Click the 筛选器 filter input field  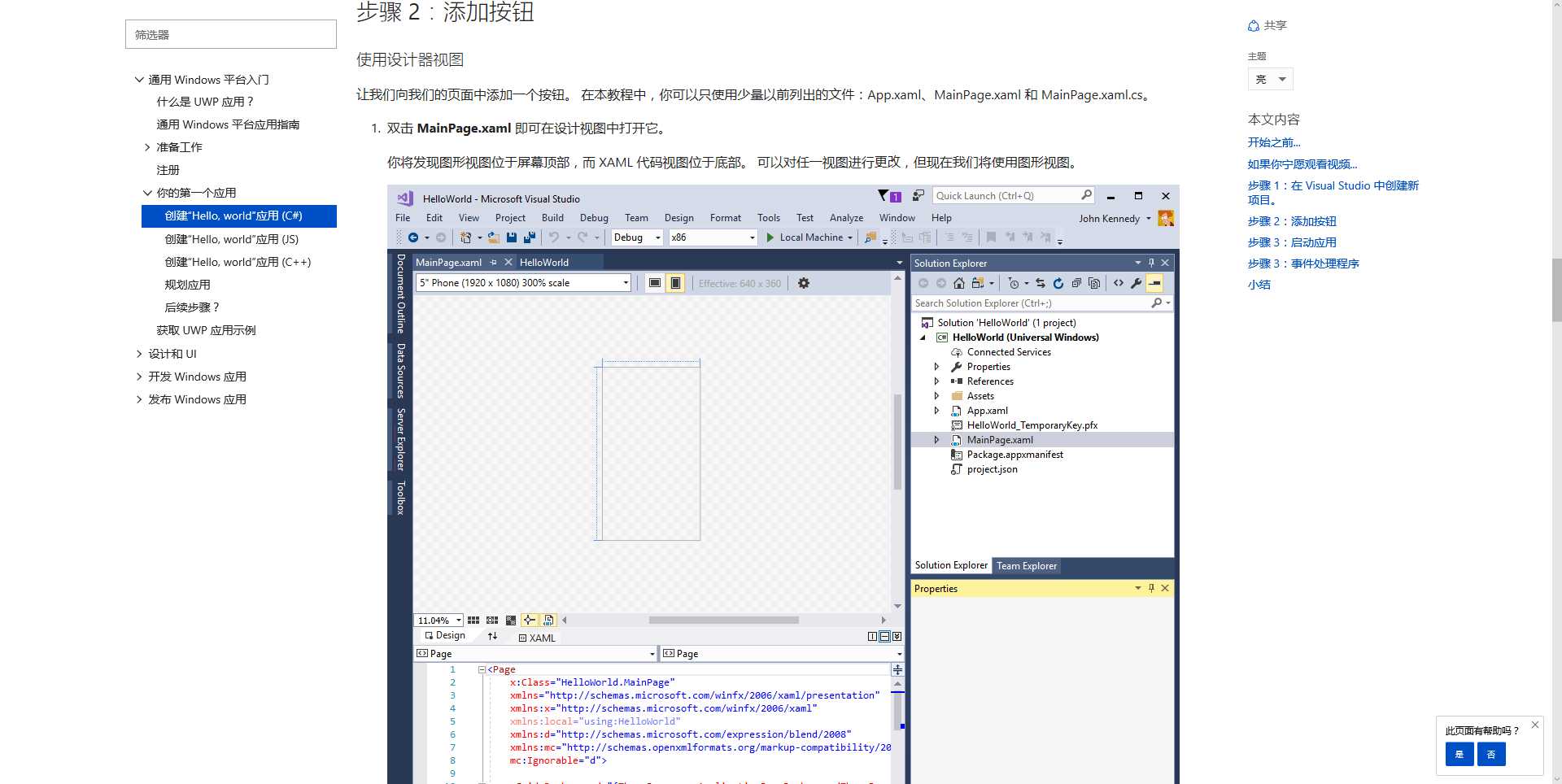tap(231, 34)
